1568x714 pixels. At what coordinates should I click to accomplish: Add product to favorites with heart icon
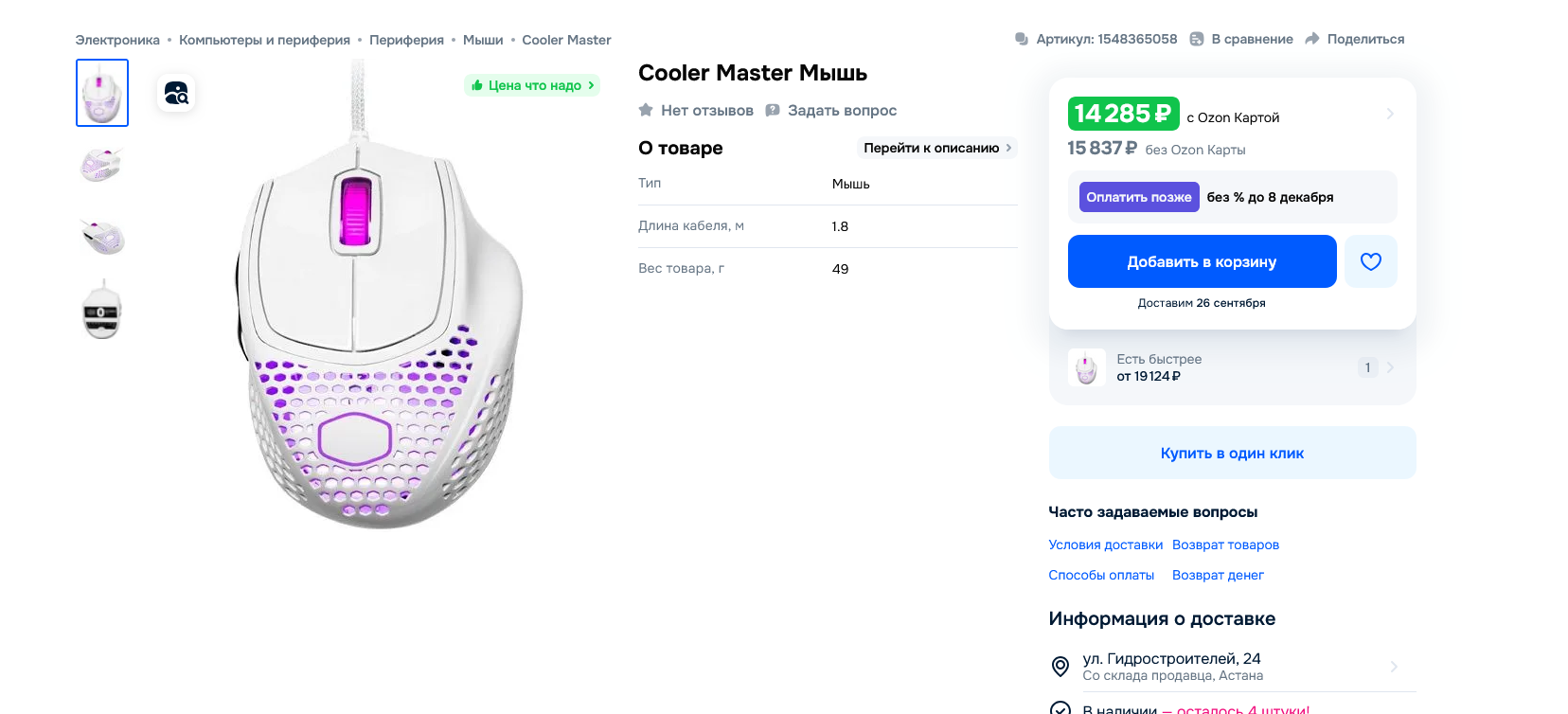(1370, 261)
